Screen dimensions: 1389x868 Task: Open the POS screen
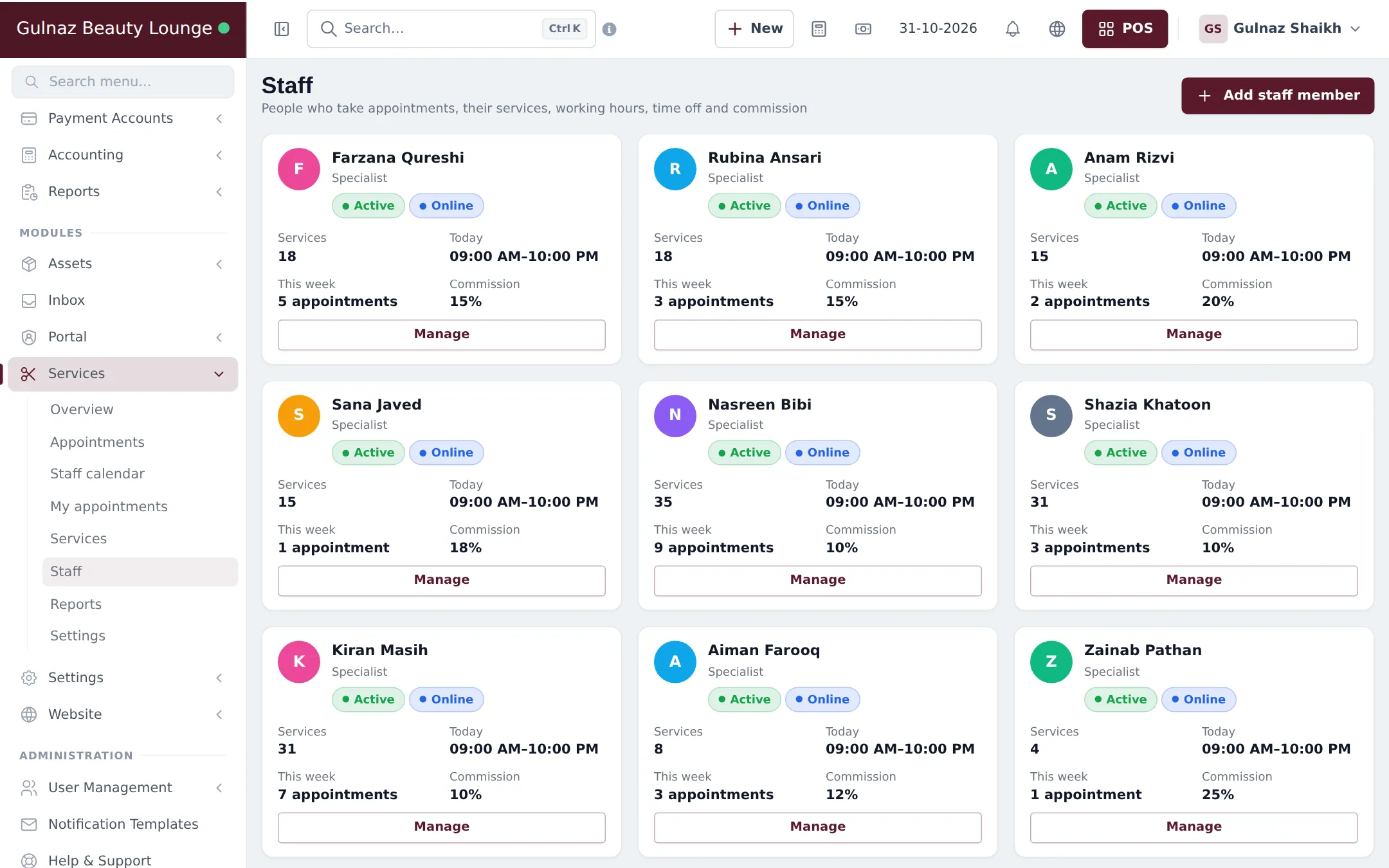tap(1125, 29)
